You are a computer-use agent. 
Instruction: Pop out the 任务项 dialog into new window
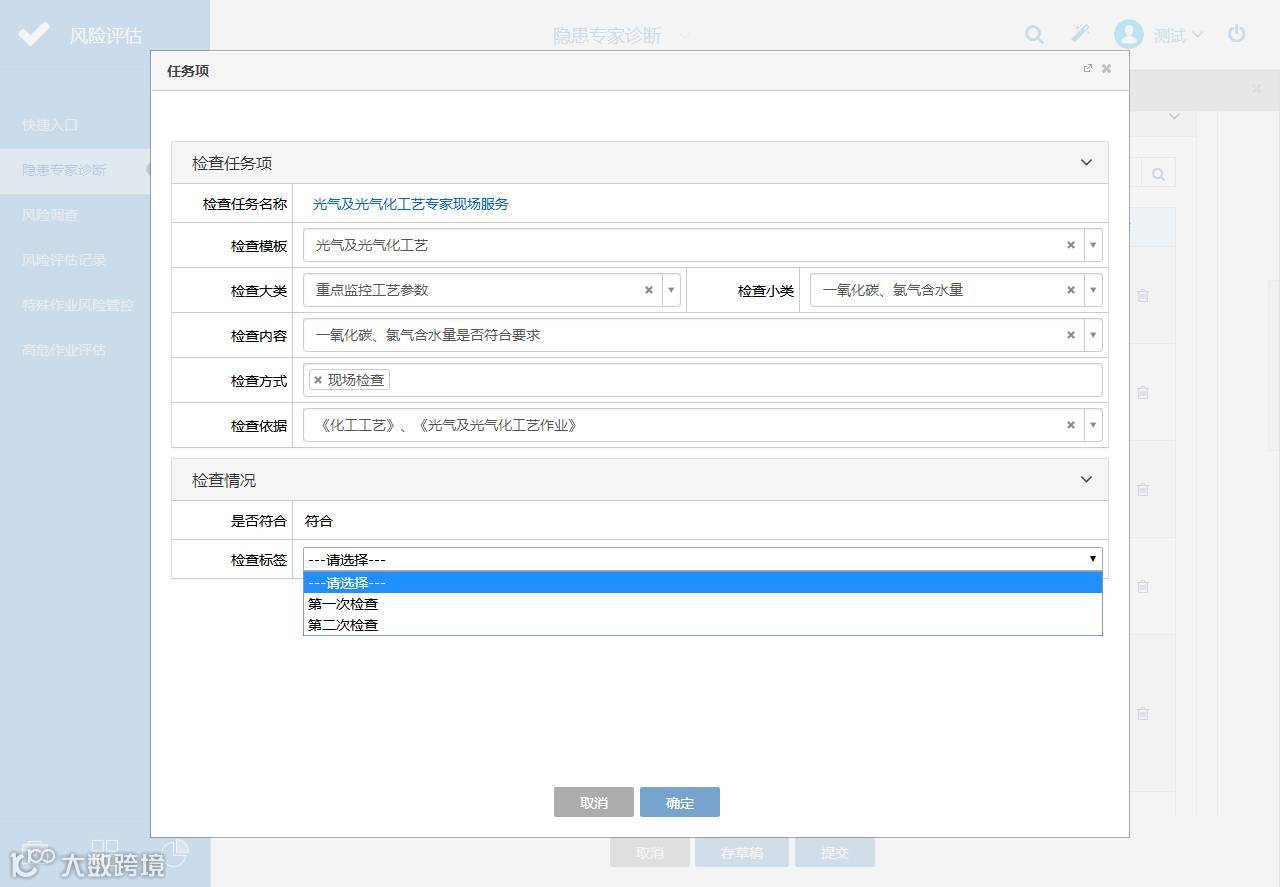(x=1088, y=69)
